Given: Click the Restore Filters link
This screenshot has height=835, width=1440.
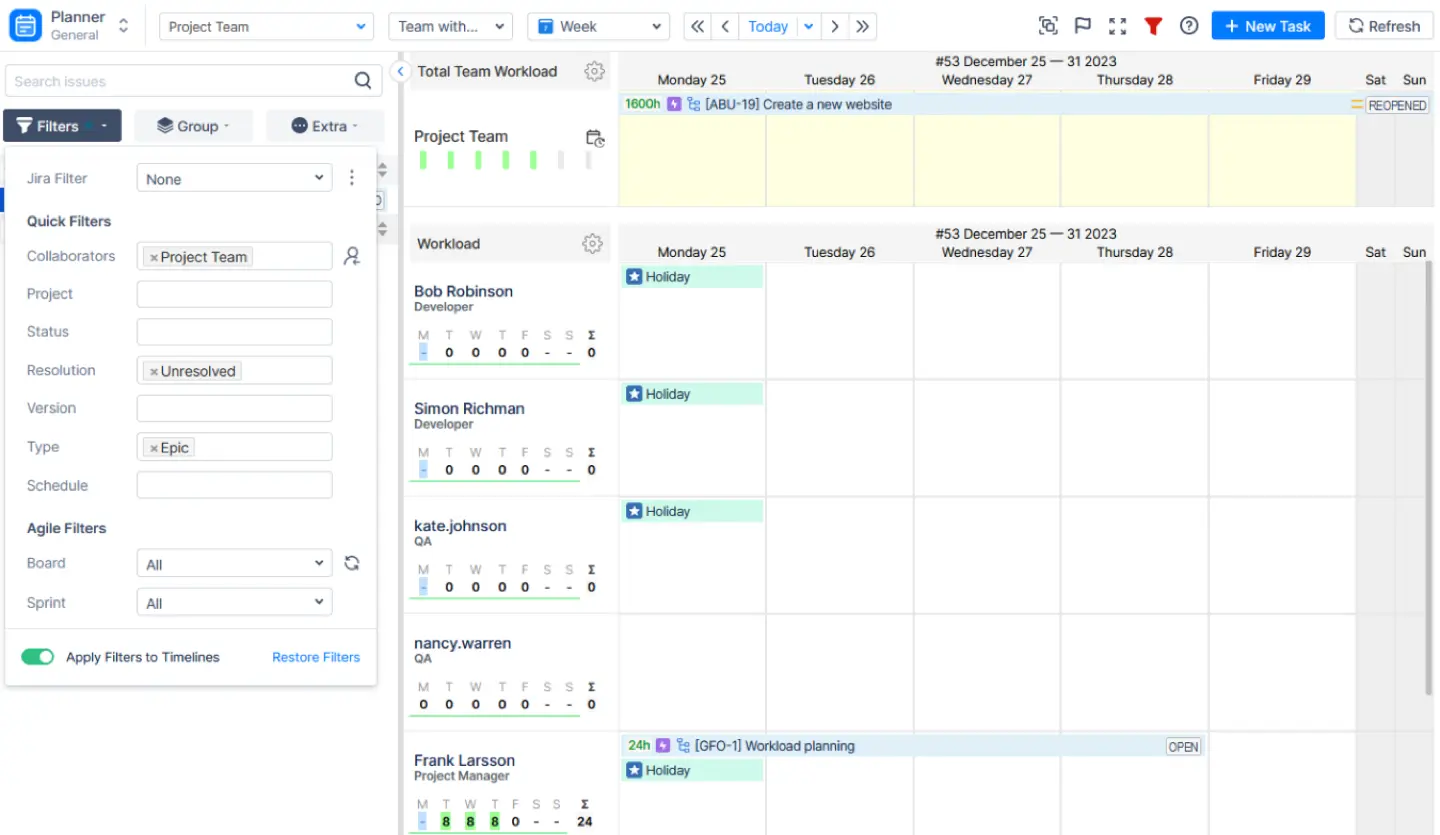Looking at the screenshot, I should 316,657.
